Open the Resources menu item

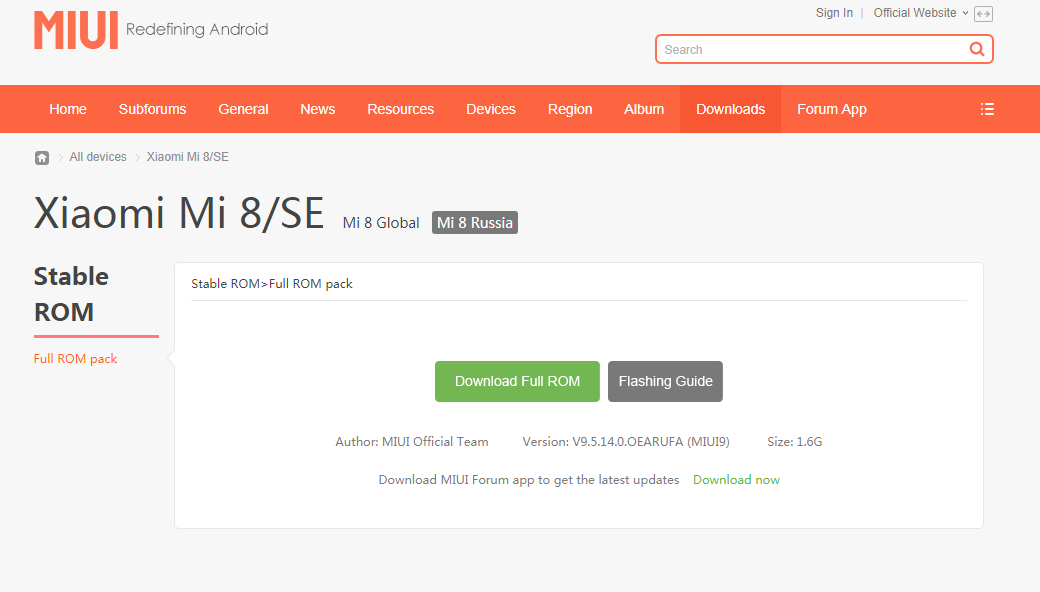click(401, 109)
